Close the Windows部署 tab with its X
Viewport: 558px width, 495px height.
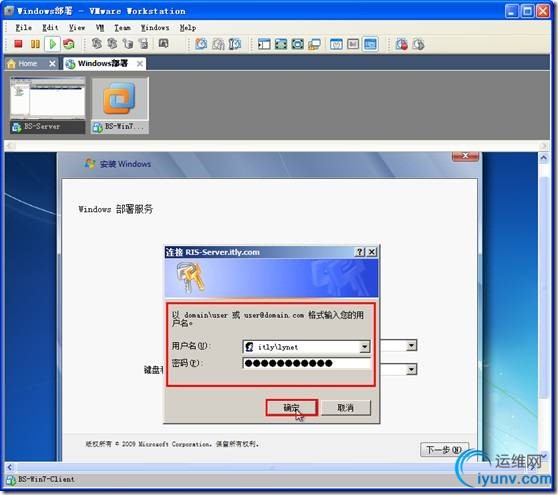(140, 64)
